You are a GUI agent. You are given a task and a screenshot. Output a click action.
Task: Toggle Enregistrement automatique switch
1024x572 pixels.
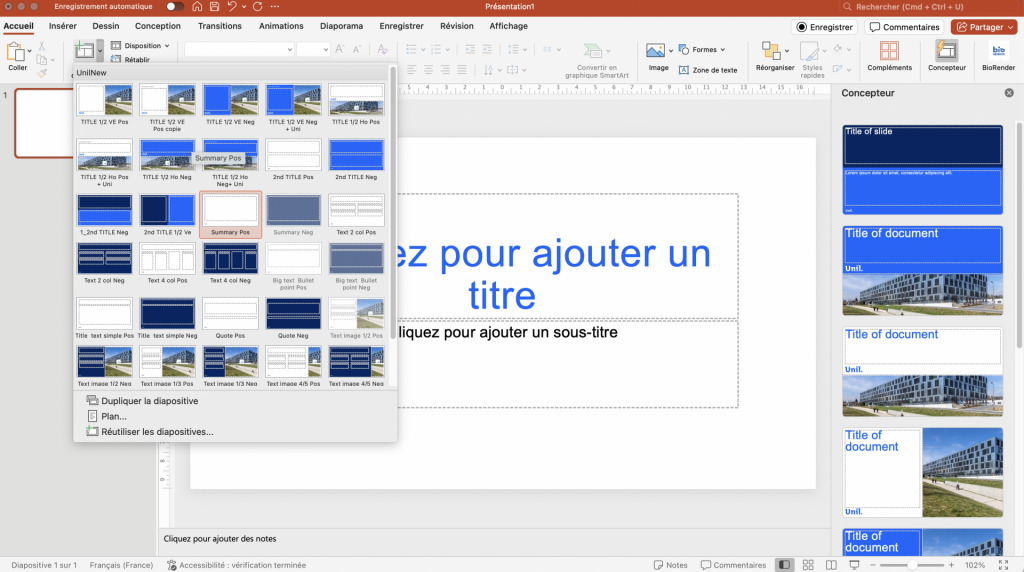(x=176, y=7)
